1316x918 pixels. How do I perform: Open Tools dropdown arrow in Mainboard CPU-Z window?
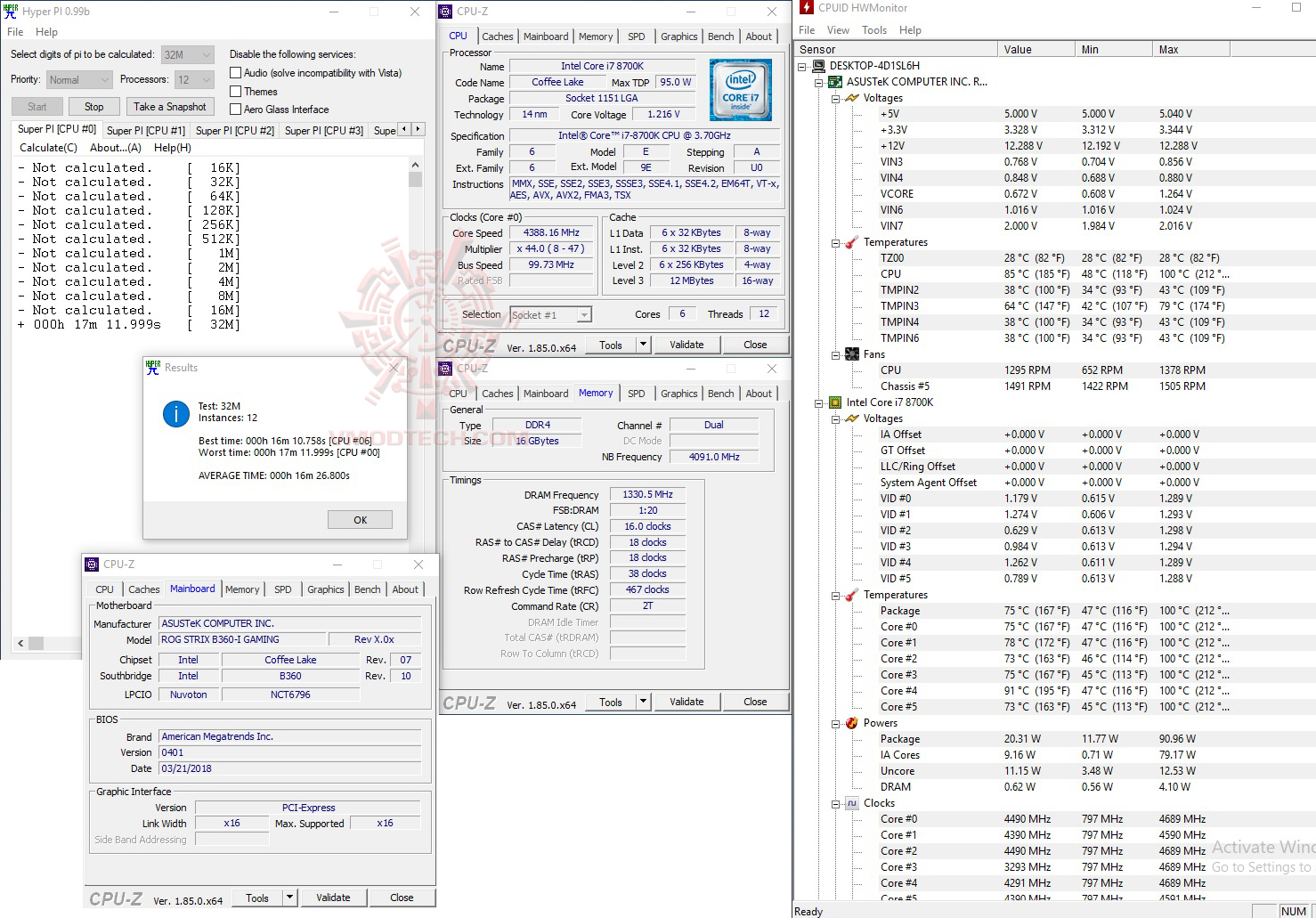click(x=289, y=898)
